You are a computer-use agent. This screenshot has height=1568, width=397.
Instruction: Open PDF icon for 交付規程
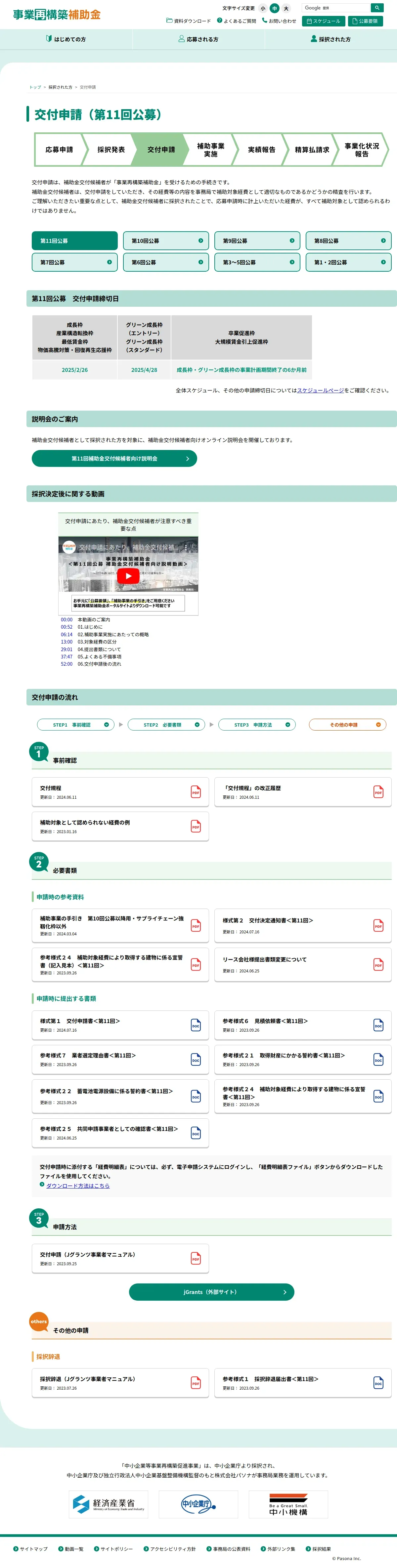click(196, 792)
